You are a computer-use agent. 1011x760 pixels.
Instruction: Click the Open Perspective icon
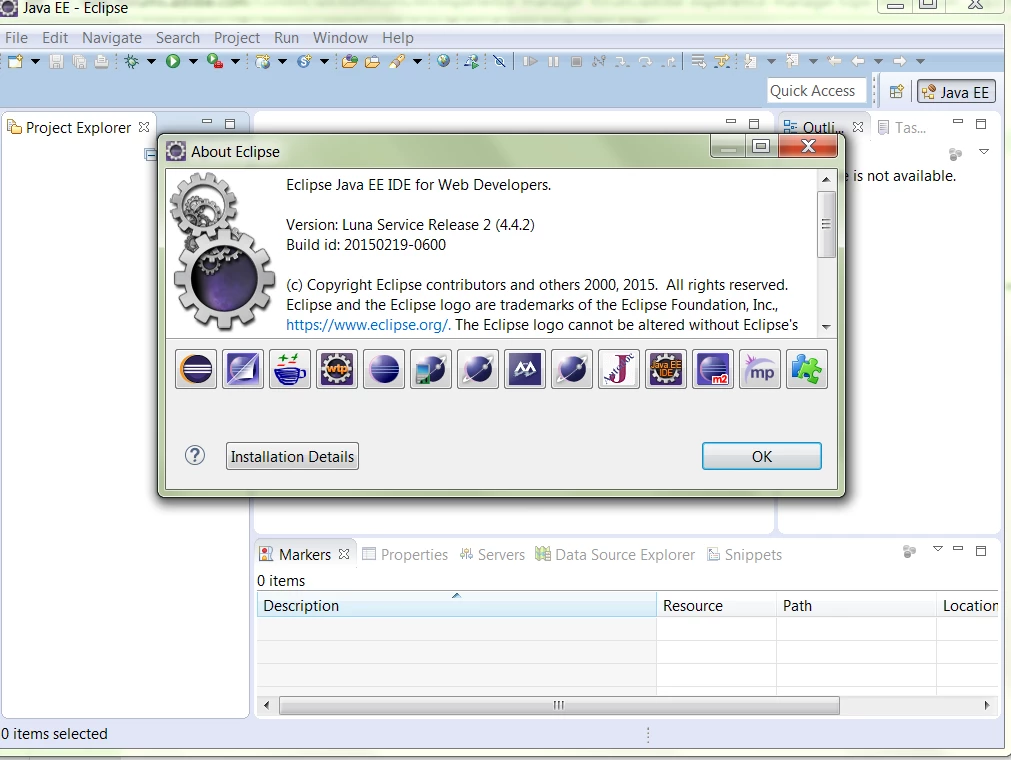coord(896,92)
